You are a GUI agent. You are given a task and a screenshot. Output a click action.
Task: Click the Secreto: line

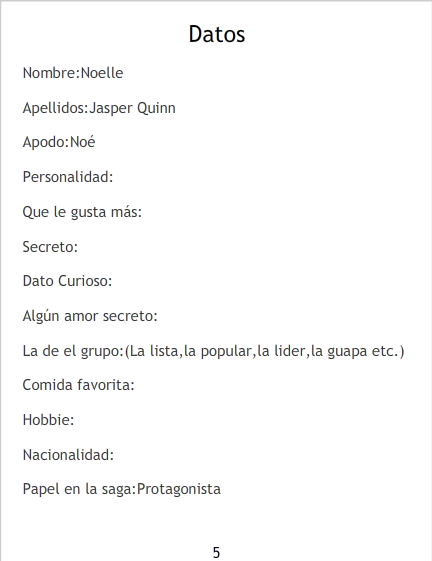coord(50,247)
